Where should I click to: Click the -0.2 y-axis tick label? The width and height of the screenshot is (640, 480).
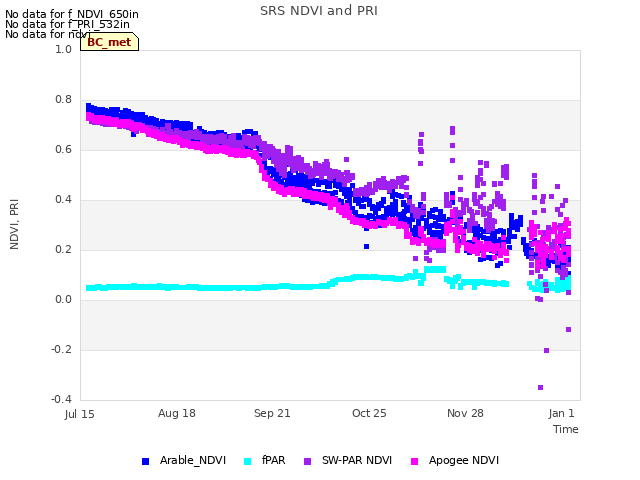coord(61,349)
